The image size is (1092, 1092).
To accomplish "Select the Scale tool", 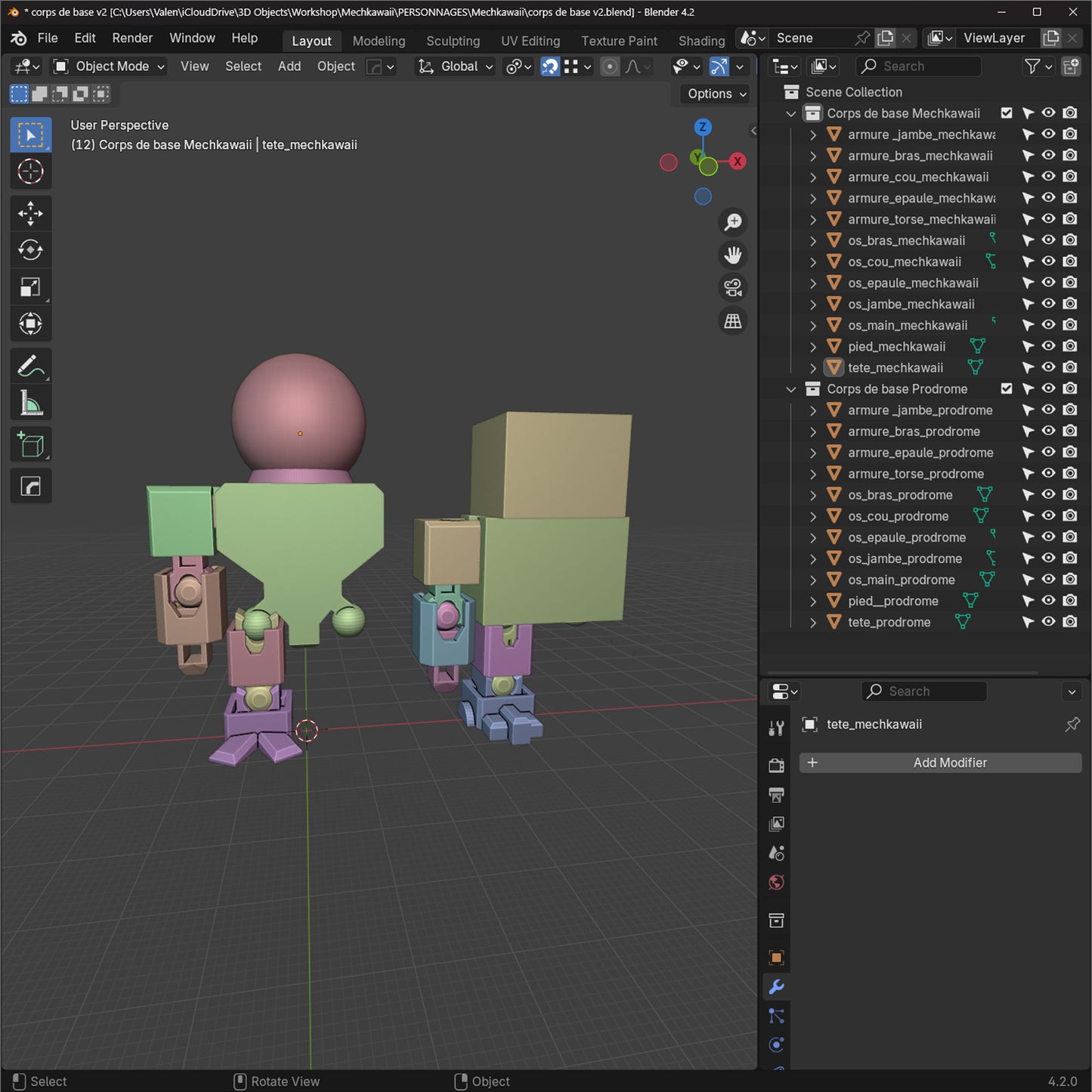I will 30,287.
